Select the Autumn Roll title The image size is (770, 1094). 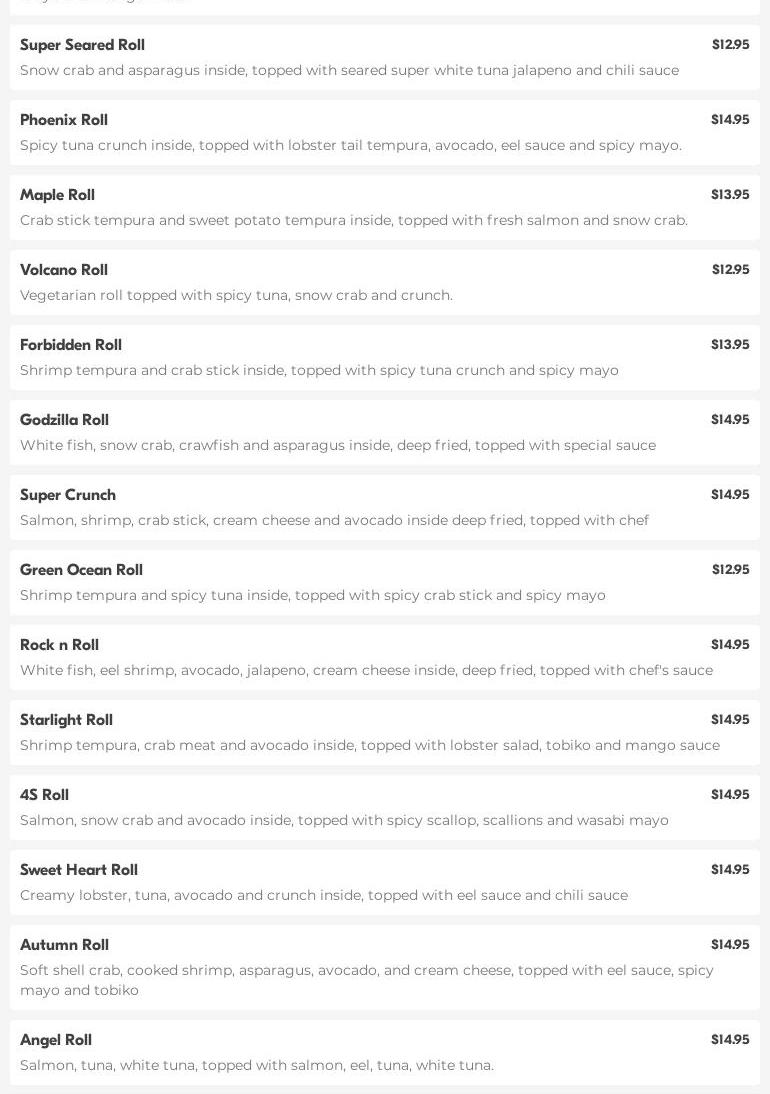tap(64, 945)
